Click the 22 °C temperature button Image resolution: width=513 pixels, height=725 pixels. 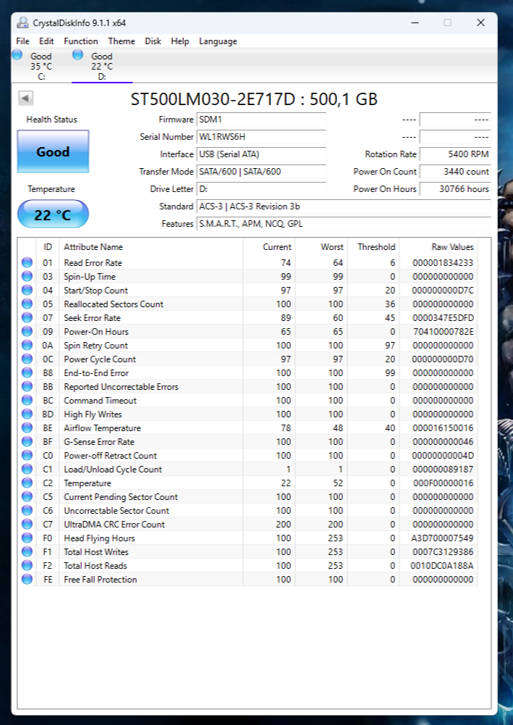pos(53,214)
